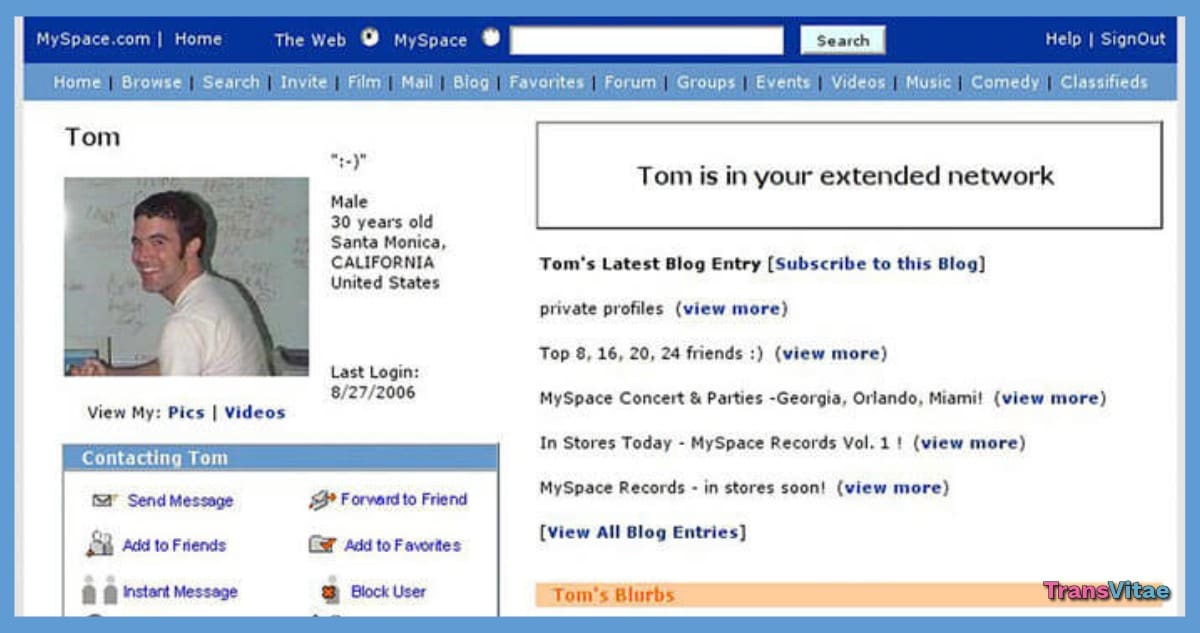Click Subscribe to this Blog link
Screen dimensions: 1200x633
pos(876,264)
